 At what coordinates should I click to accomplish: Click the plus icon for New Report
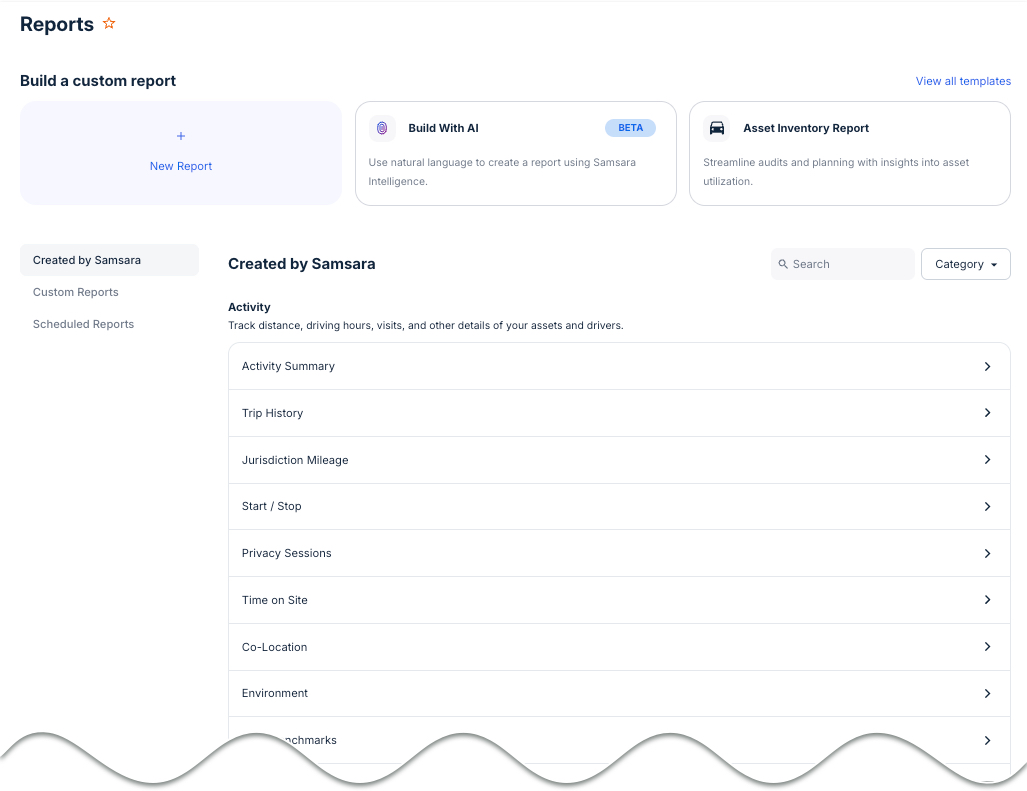click(181, 136)
